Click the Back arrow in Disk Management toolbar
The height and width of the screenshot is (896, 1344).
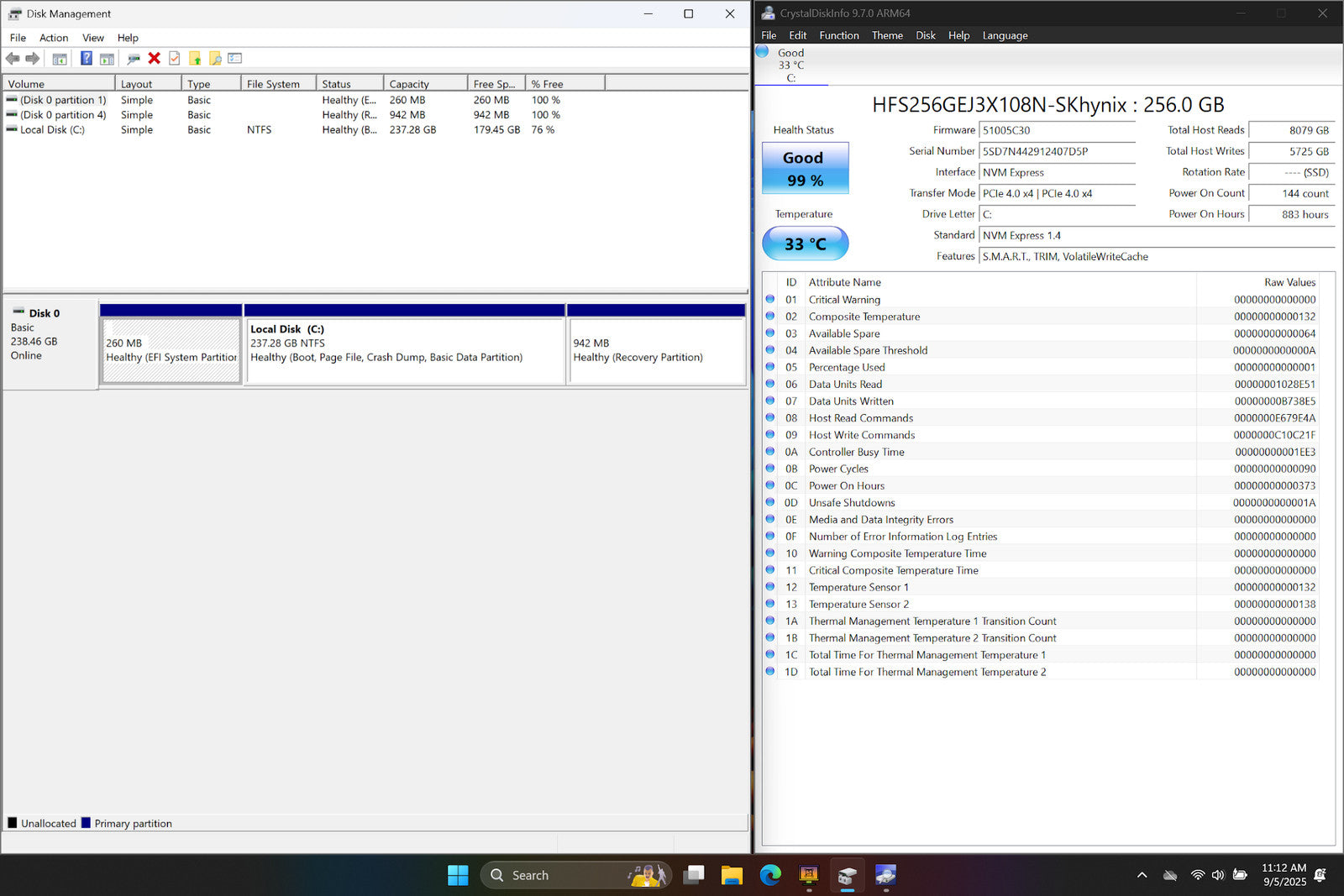coord(13,59)
